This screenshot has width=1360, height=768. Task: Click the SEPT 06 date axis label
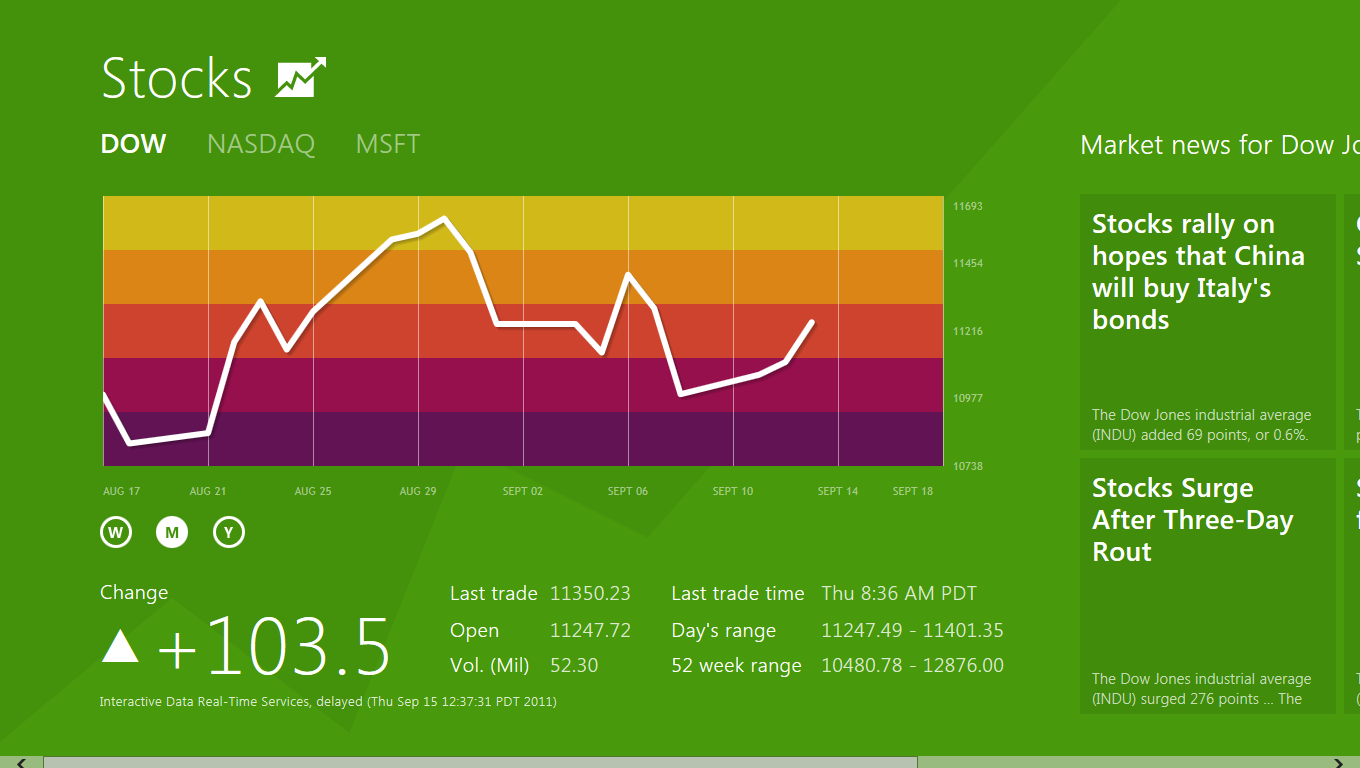(628, 491)
